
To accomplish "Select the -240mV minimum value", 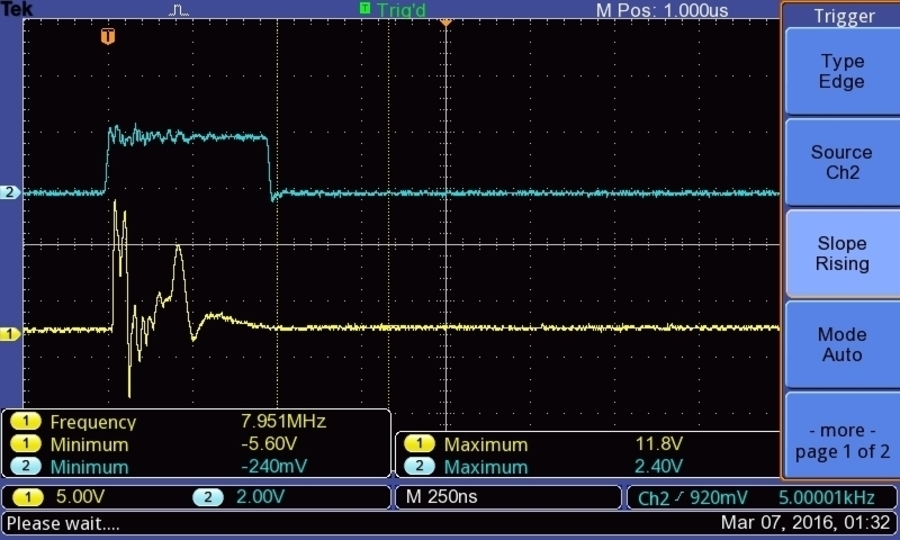I will 274,466.
